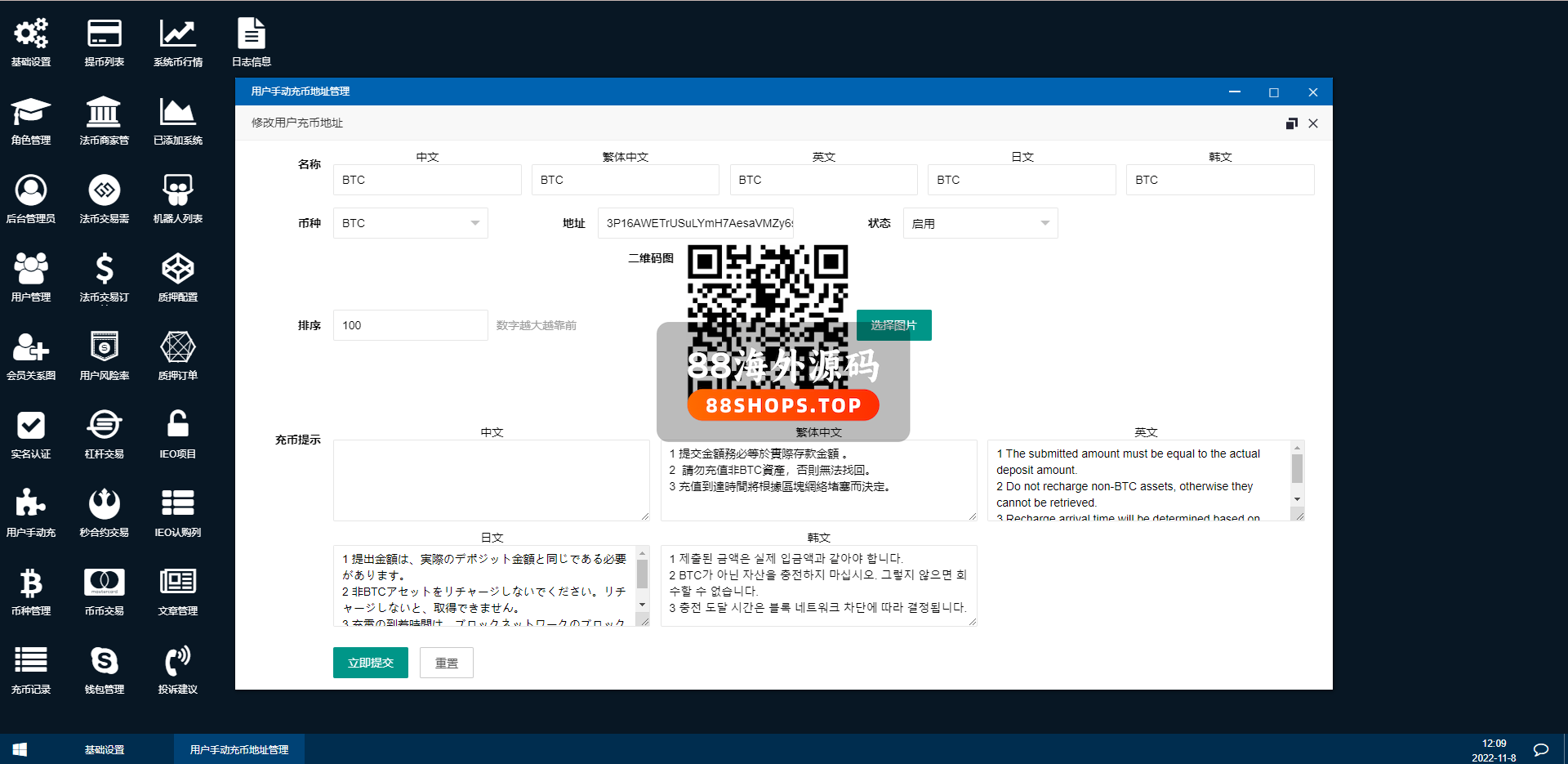Image resolution: width=1568 pixels, height=764 pixels.
Task: Click the 立即提交 submit button
Action: pyautogui.click(x=371, y=663)
